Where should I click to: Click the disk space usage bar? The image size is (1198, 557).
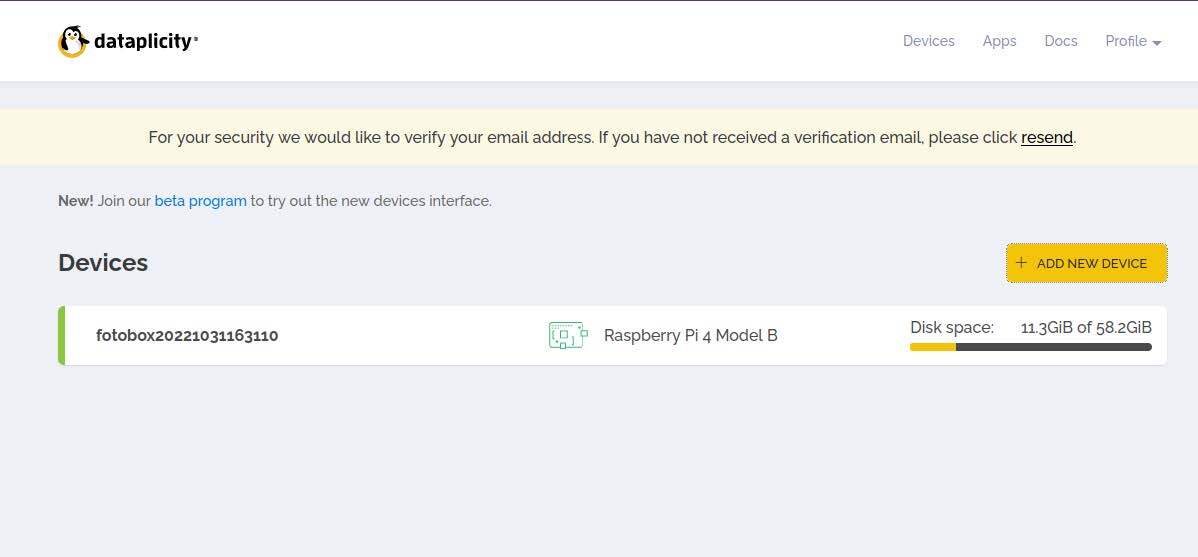click(x=1031, y=347)
